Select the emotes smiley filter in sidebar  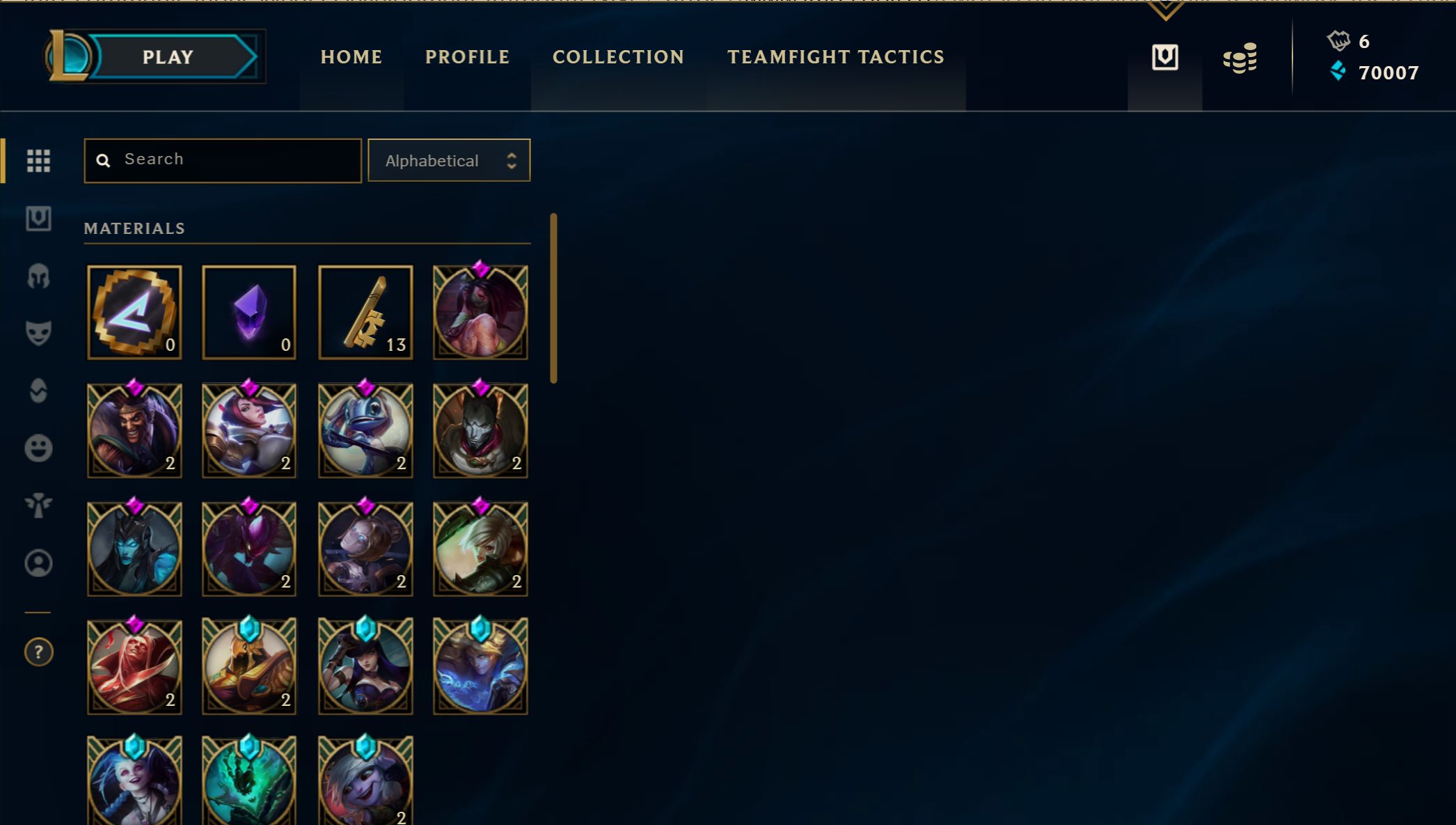click(x=38, y=448)
